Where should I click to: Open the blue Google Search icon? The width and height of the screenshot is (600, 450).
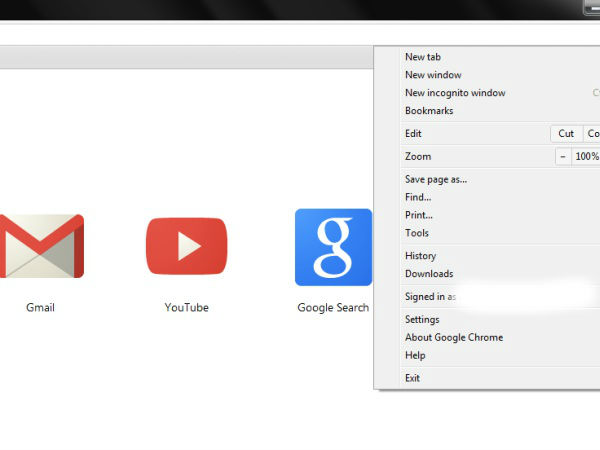pyautogui.click(x=332, y=247)
